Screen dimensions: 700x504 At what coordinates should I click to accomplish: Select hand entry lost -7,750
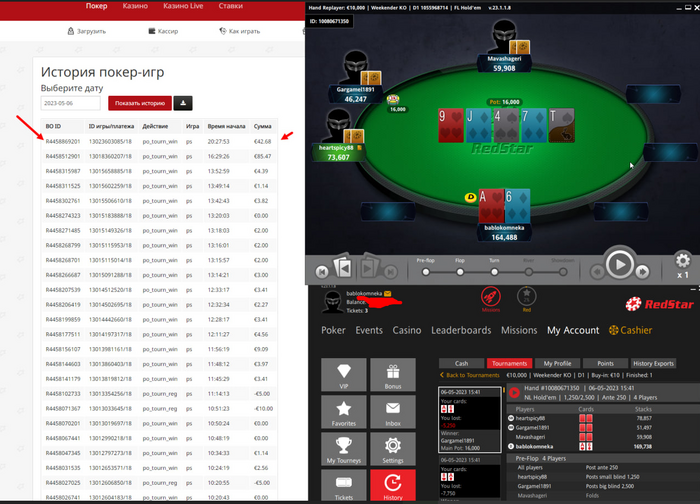tap(470, 478)
